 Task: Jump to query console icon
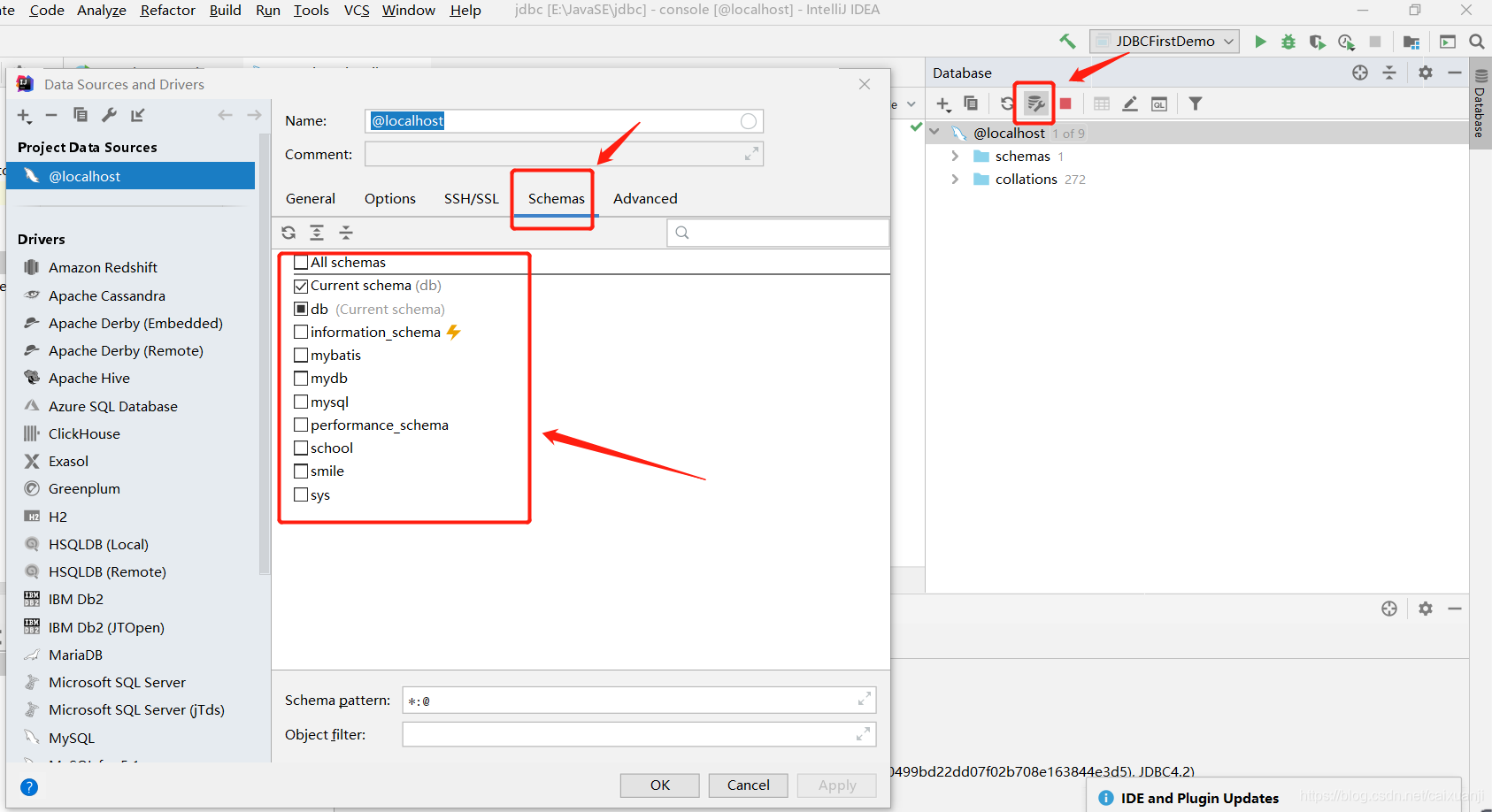[1159, 104]
